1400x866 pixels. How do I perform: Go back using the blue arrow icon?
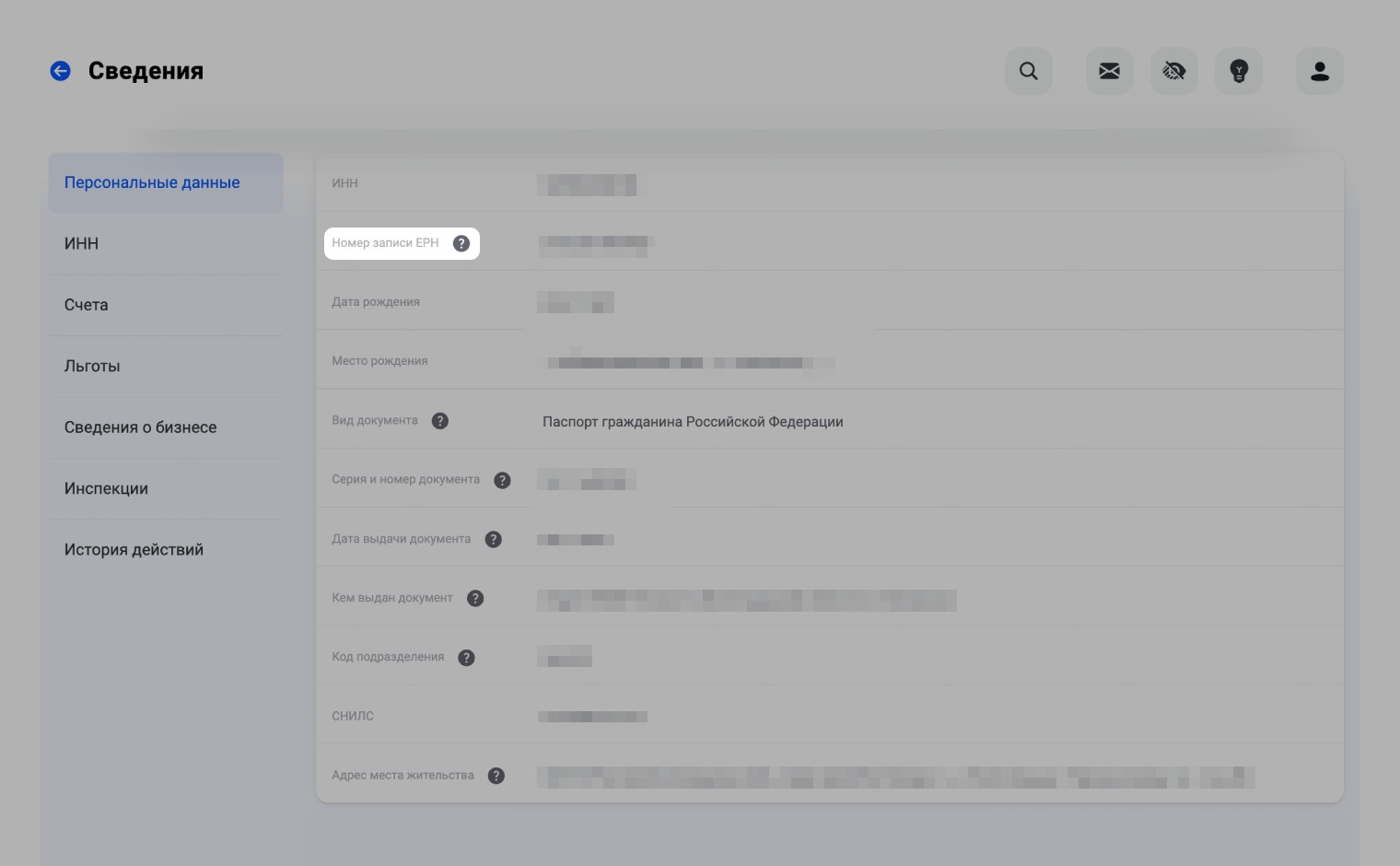click(60, 71)
